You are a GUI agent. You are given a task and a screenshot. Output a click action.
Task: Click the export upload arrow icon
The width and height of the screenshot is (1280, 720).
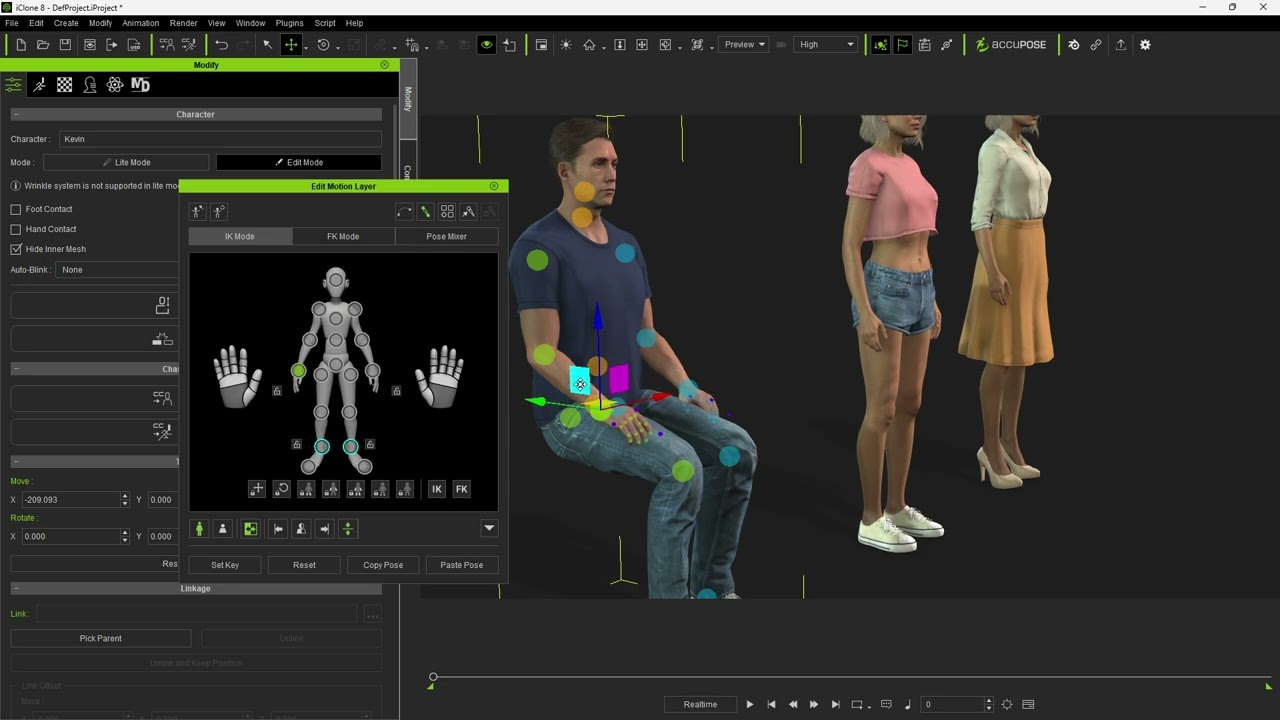(1120, 45)
